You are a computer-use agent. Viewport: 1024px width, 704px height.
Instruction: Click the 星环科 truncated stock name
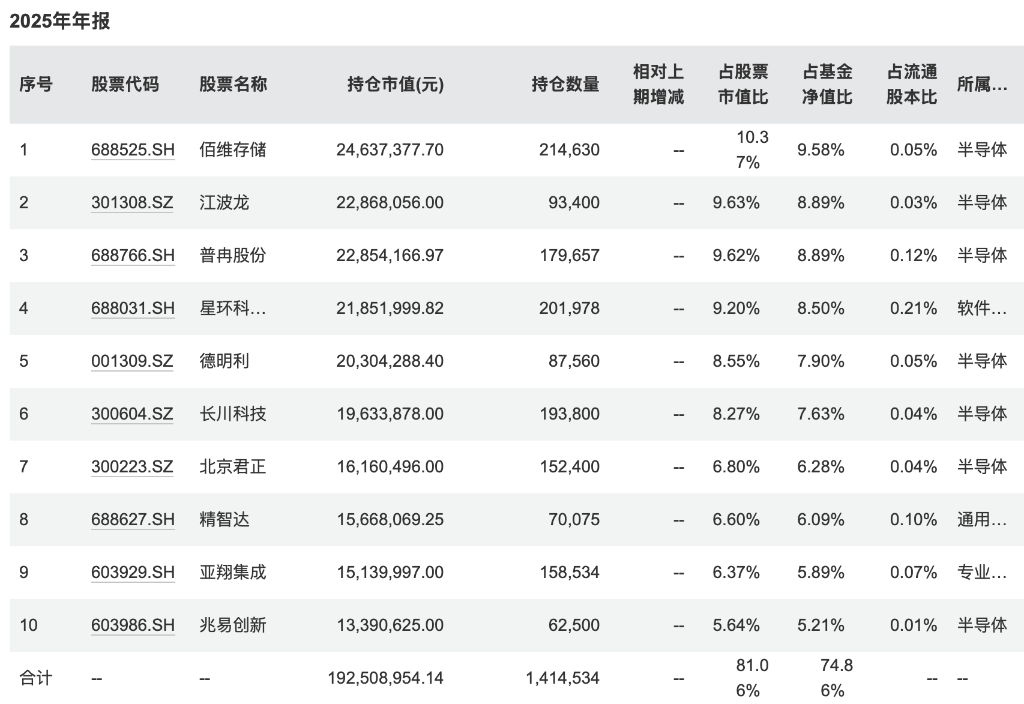(233, 308)
